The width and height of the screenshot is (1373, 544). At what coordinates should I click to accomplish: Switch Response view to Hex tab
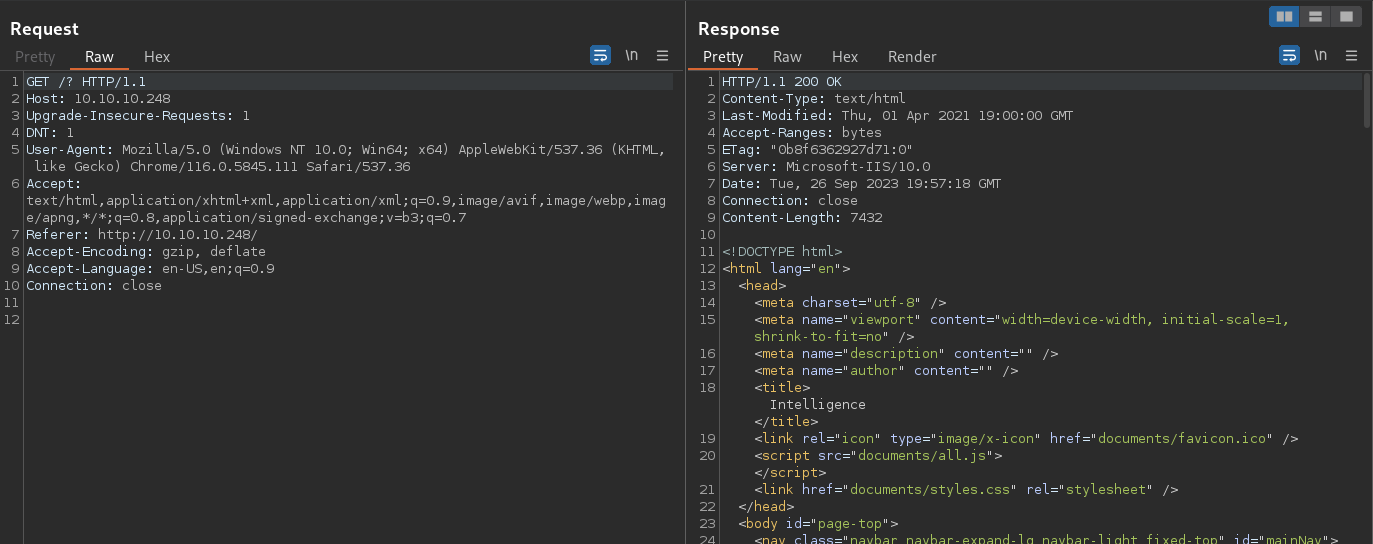click(x=845, y=57)
